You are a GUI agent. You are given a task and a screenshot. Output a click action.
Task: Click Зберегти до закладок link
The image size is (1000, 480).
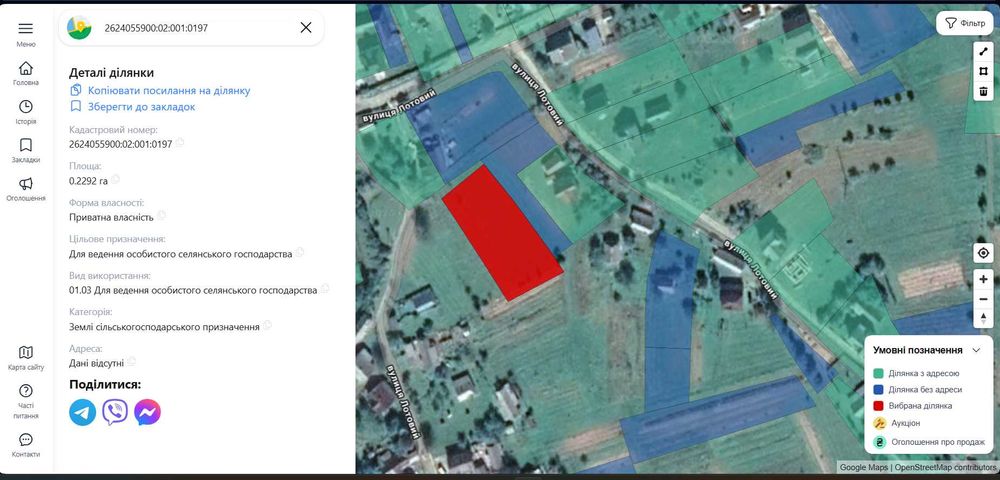(x=142, y=107)
